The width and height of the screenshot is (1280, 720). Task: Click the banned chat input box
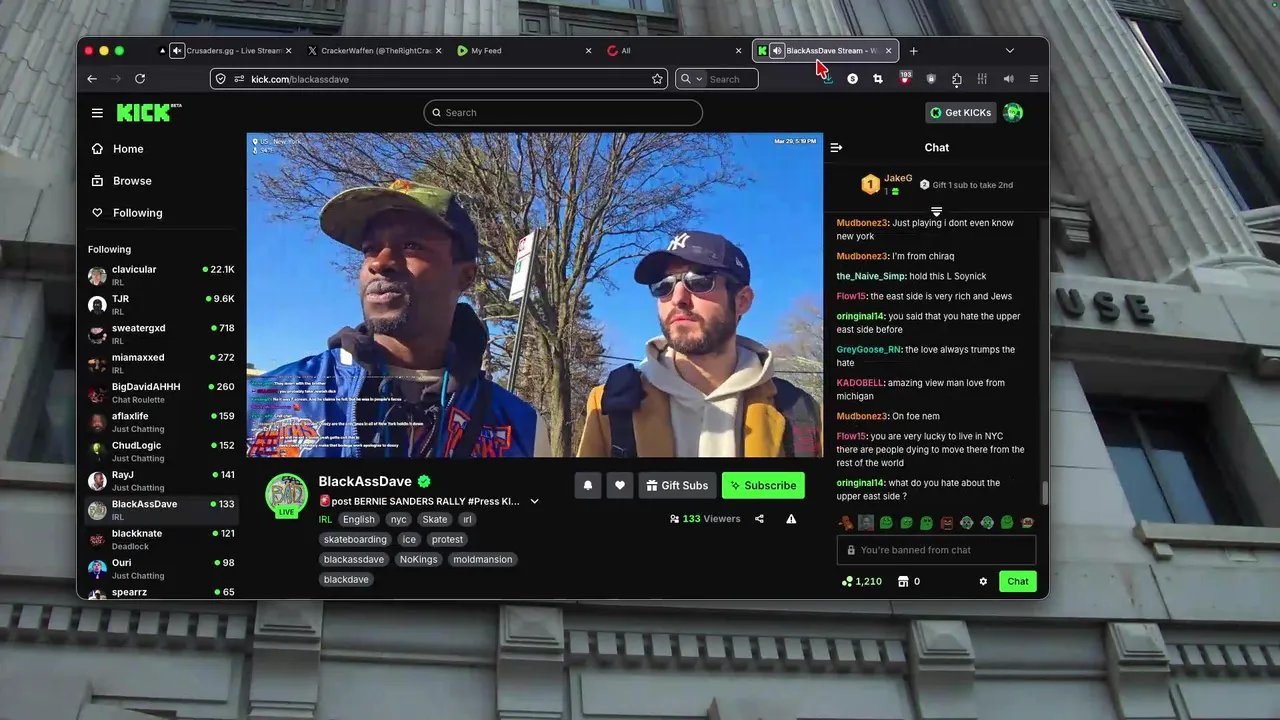(936, 550)
